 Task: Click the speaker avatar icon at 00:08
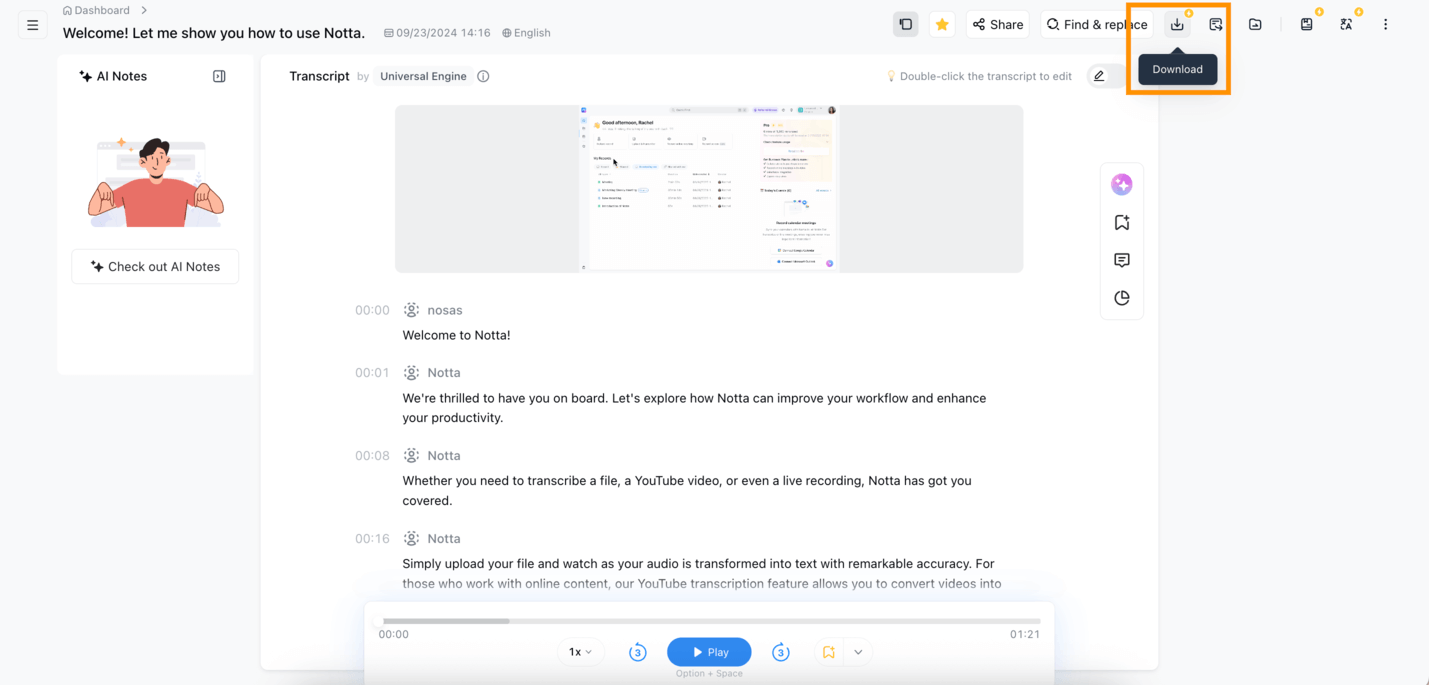411,456
